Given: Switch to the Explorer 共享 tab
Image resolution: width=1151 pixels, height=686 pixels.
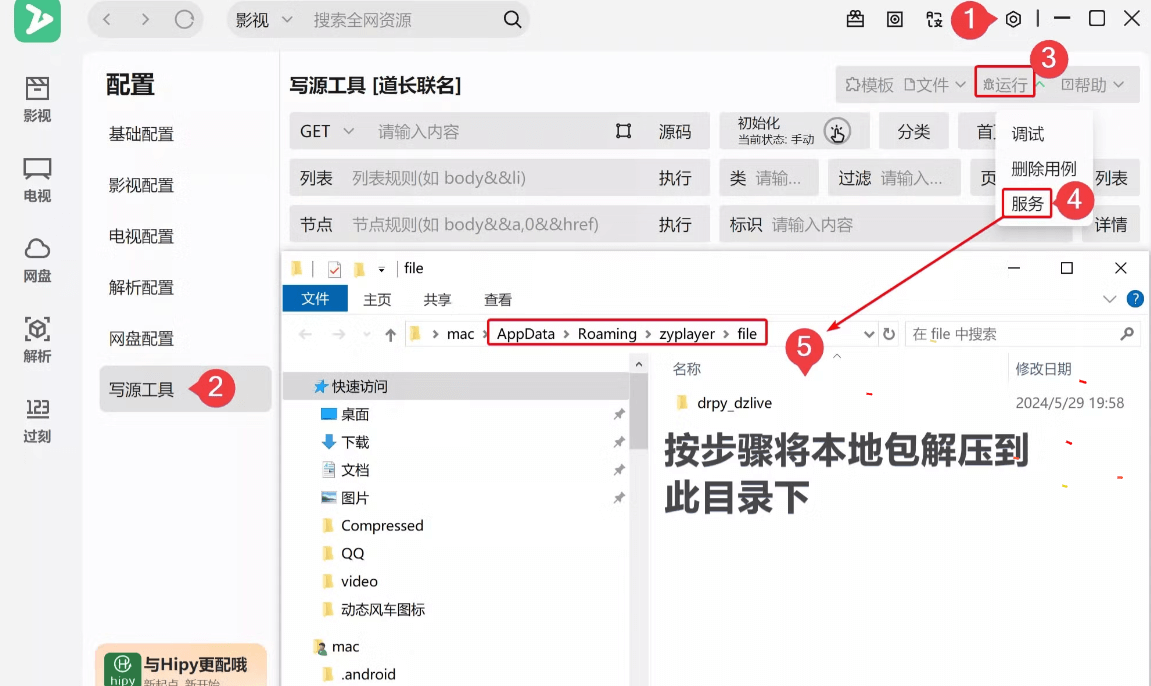Looking at the screenshot, I should (437, 299).
